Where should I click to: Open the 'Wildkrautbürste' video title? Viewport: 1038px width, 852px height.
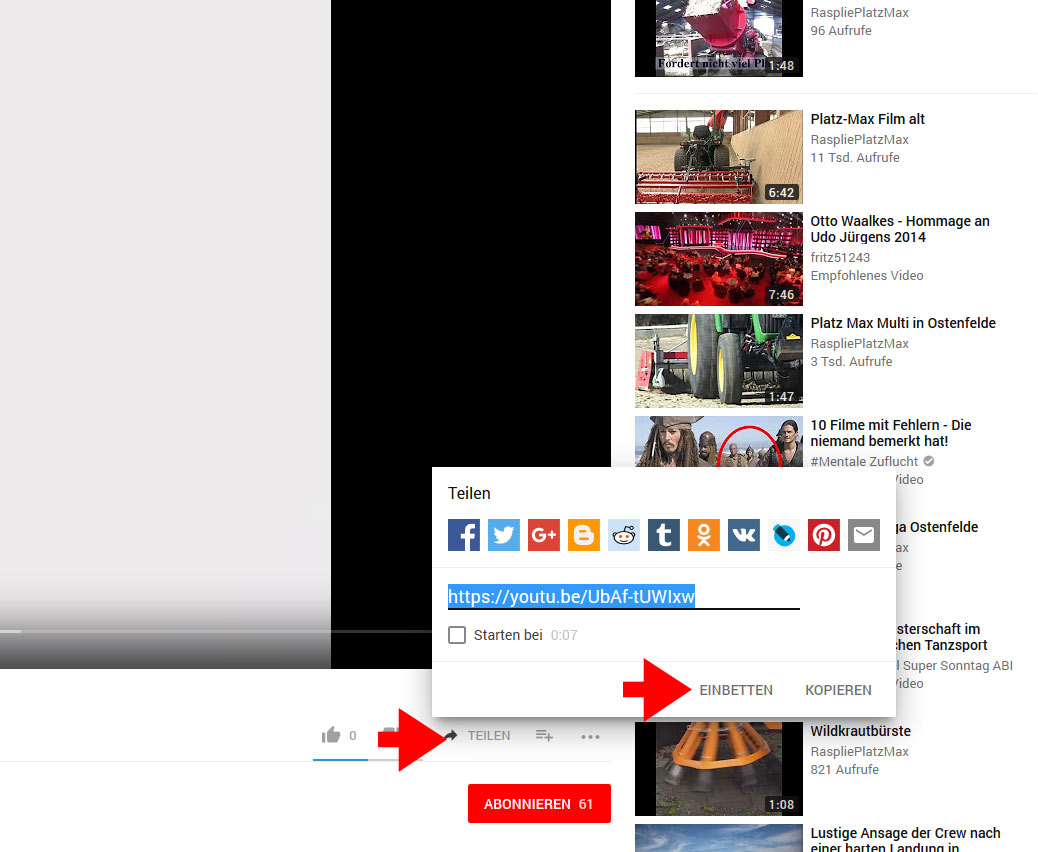tap(861, 731)
